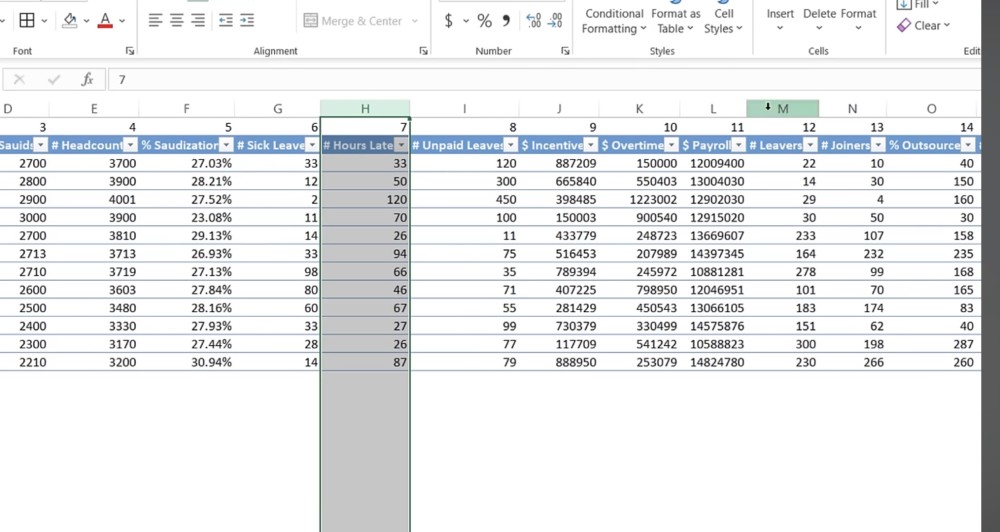Decrease Decimal places

(x=555, y=21)
